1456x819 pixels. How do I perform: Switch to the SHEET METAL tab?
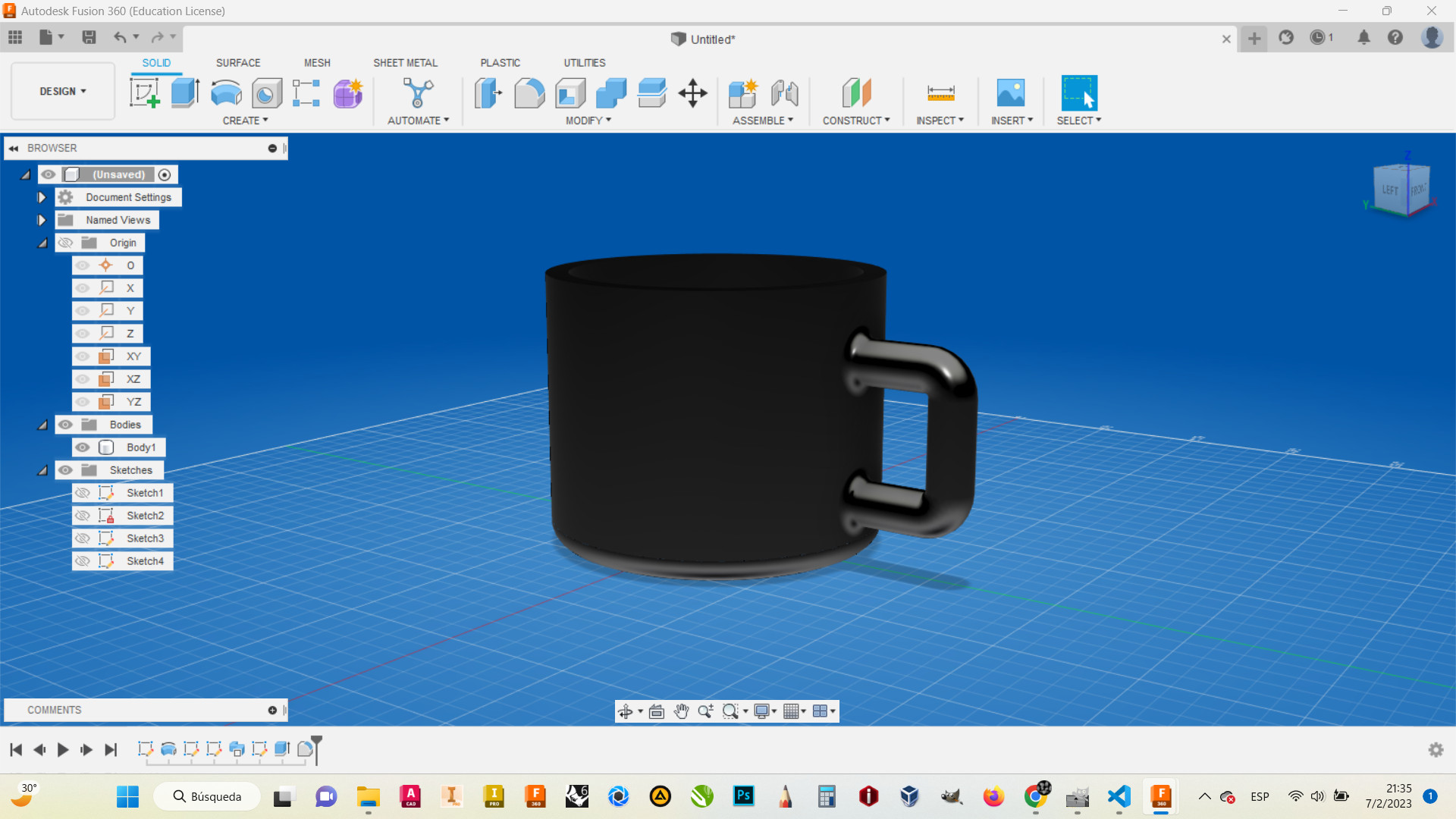pos(405,63)
